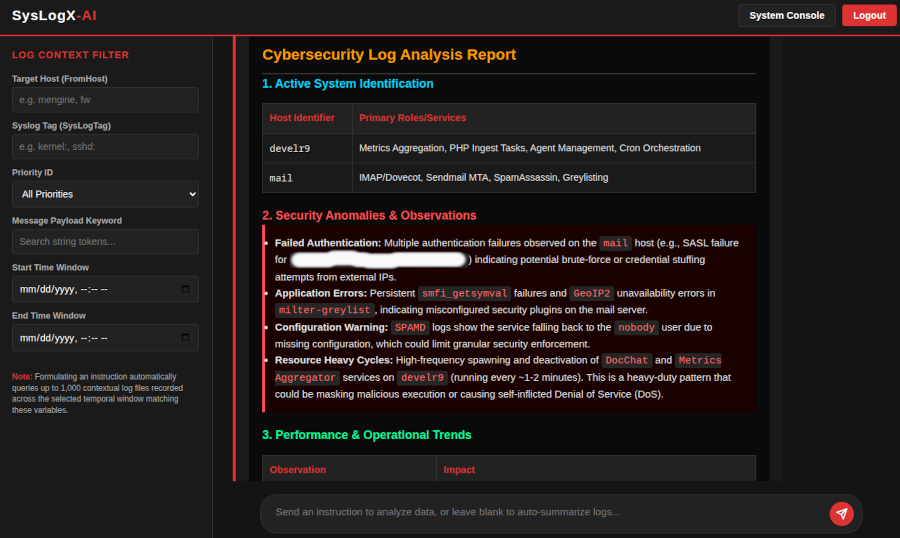Click the IMAP/Dovecot services cell
This screenshot has height=538, width=900.
coord(554,178)
